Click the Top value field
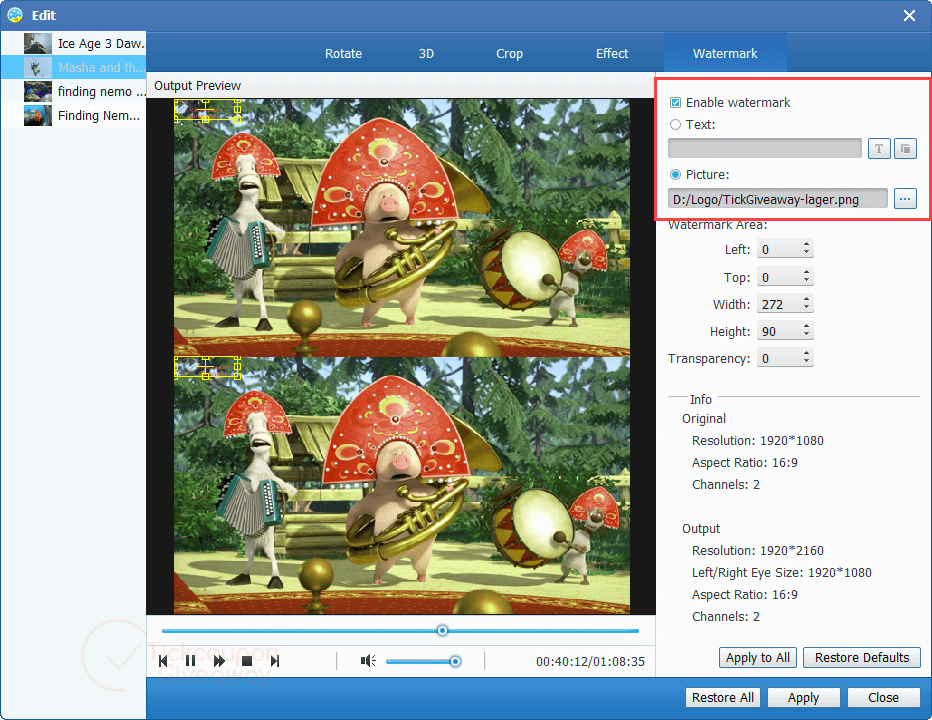The image size is (932, 720). pyautogui.click(x=779, y=277)
